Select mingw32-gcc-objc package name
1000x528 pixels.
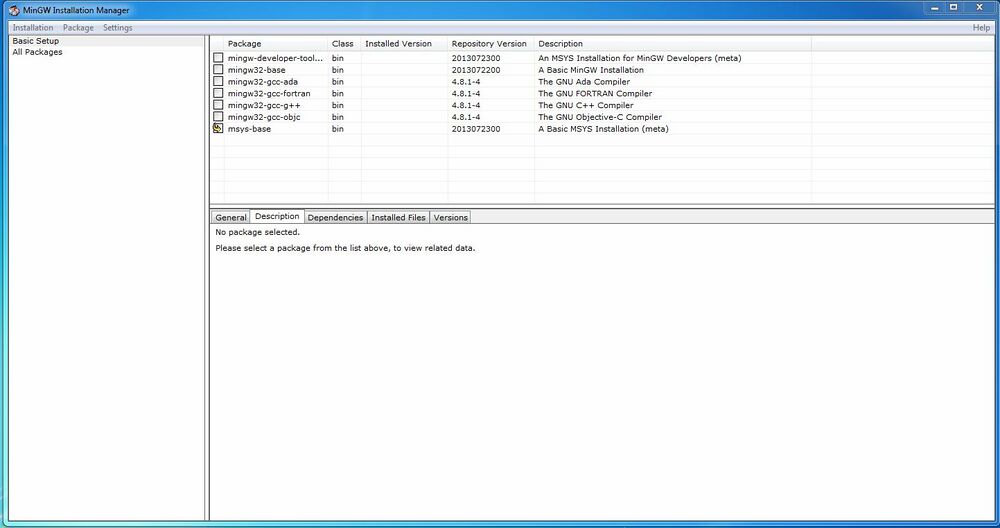[264, 117]
